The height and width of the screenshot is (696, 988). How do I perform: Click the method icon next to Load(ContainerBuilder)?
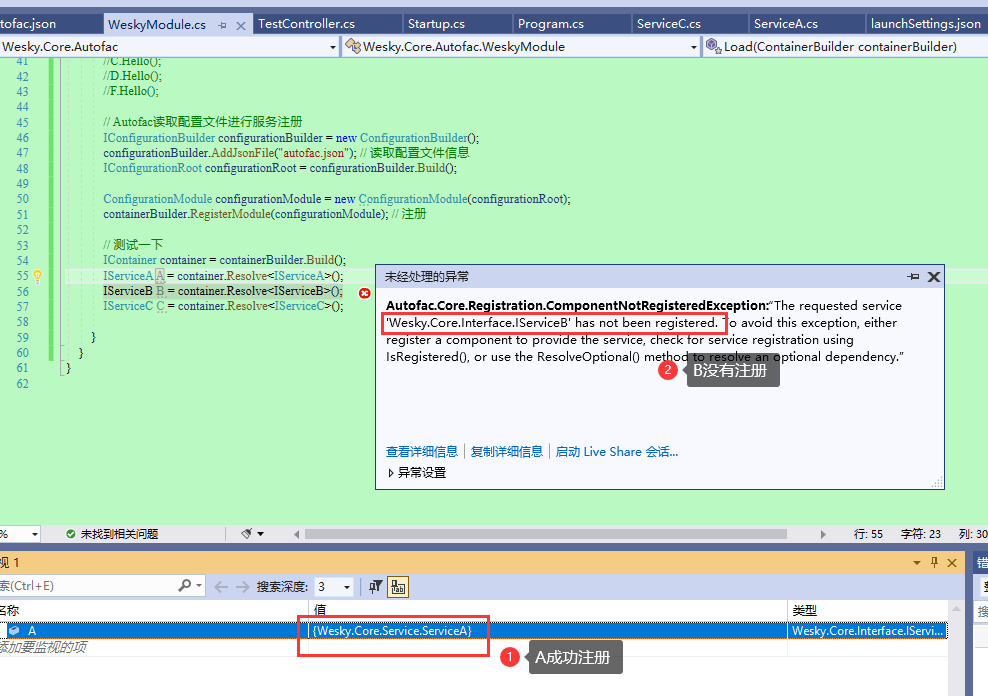tap(714, 46)
